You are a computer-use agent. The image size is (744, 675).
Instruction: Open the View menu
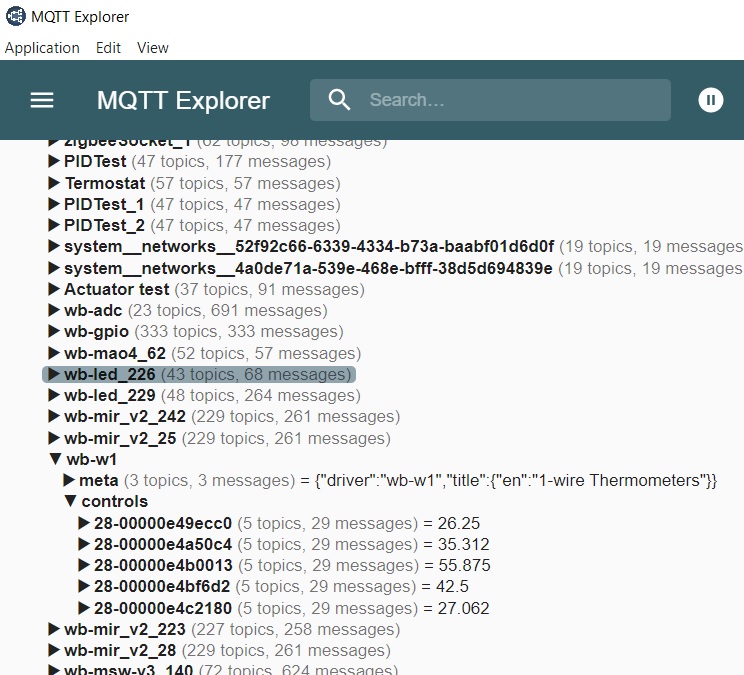(x=153, y=48)
